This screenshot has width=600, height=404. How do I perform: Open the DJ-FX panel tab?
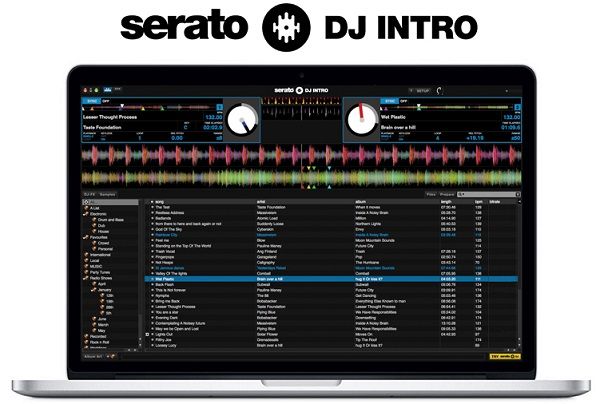[89, 194]
